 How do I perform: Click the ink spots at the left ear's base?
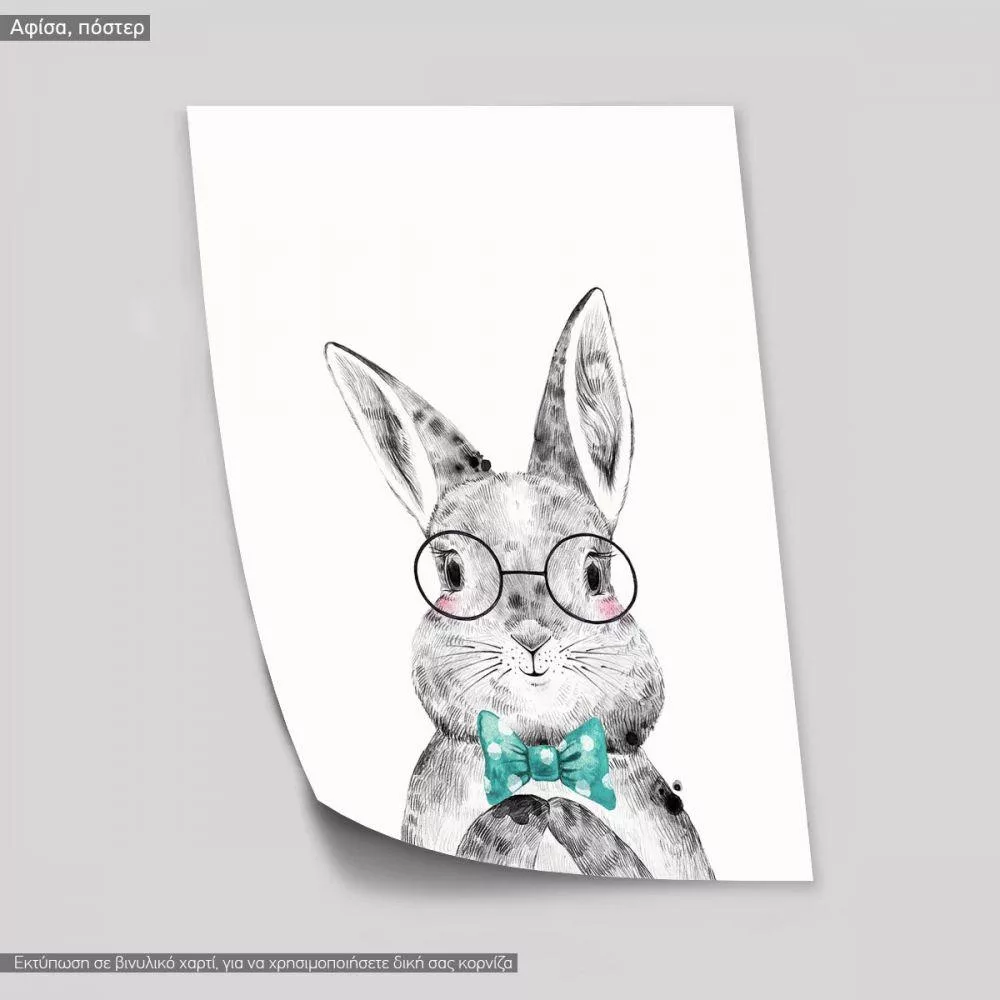[482, 463]
